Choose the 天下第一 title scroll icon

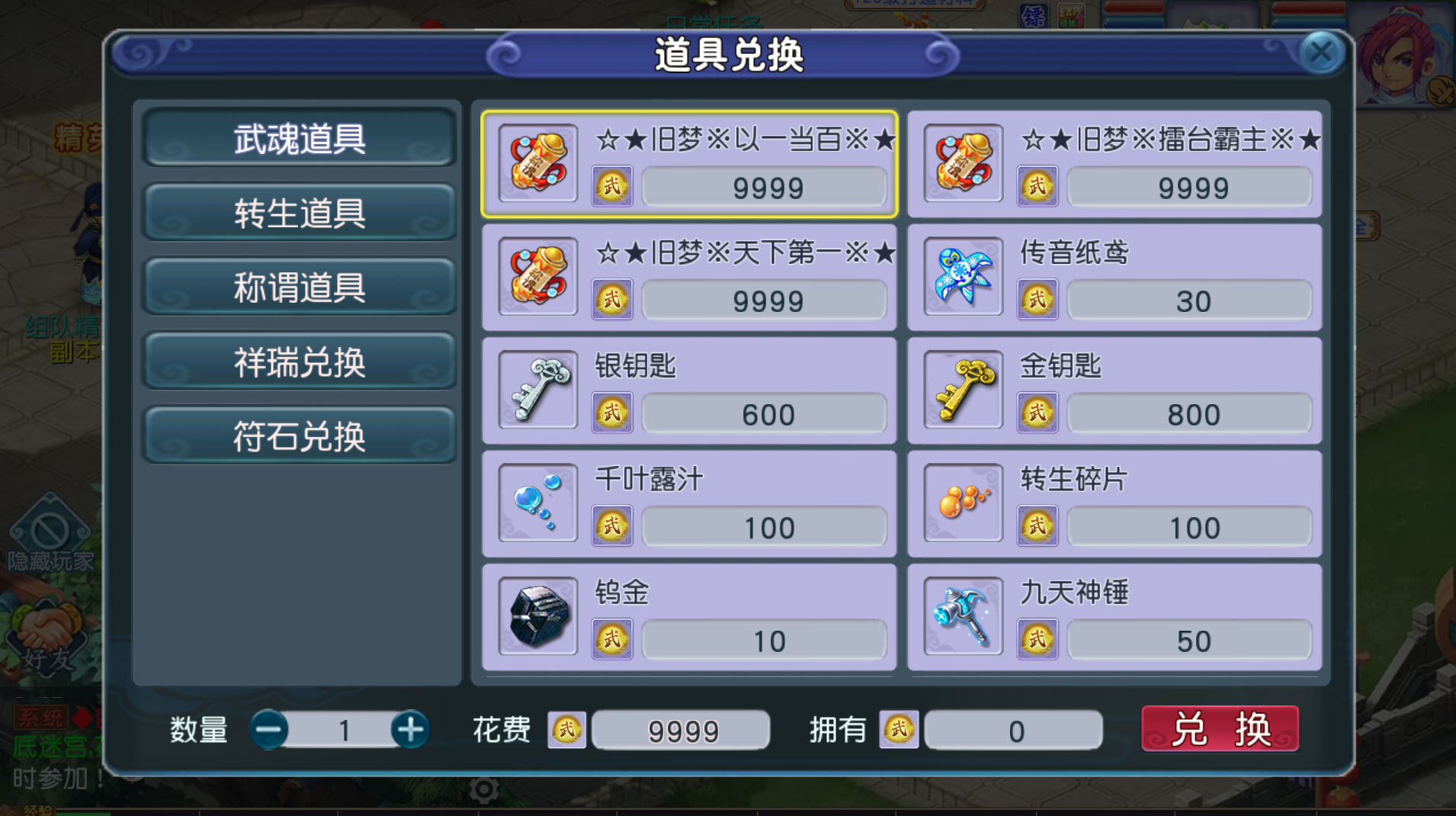point(538,276)
